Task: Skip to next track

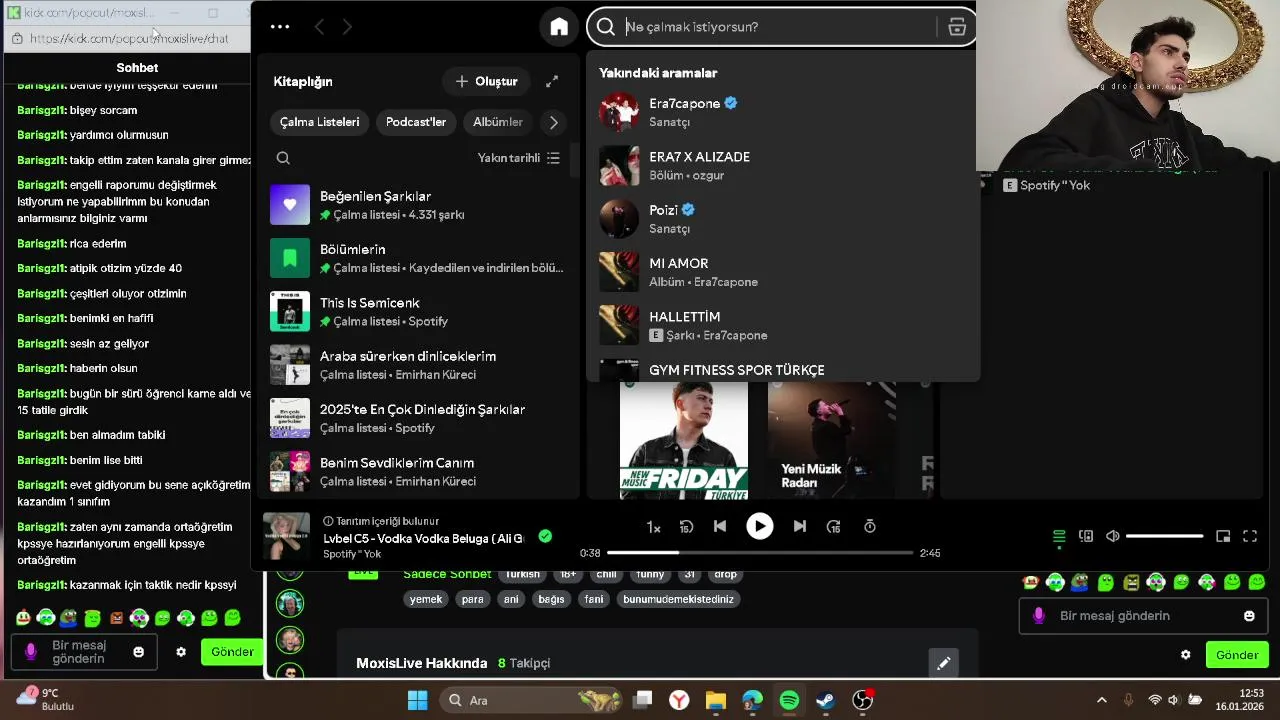Action: (x=799, y=527)
